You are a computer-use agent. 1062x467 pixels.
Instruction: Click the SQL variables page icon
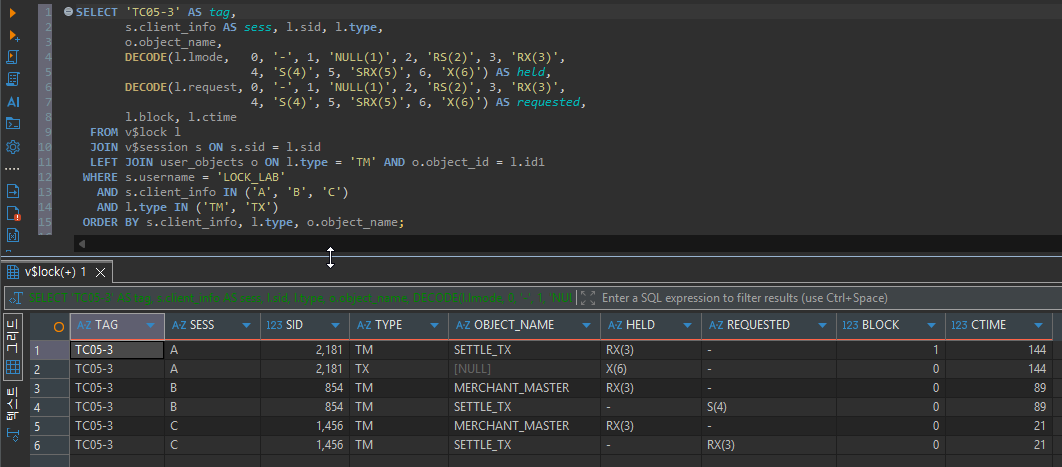point(13,235)
